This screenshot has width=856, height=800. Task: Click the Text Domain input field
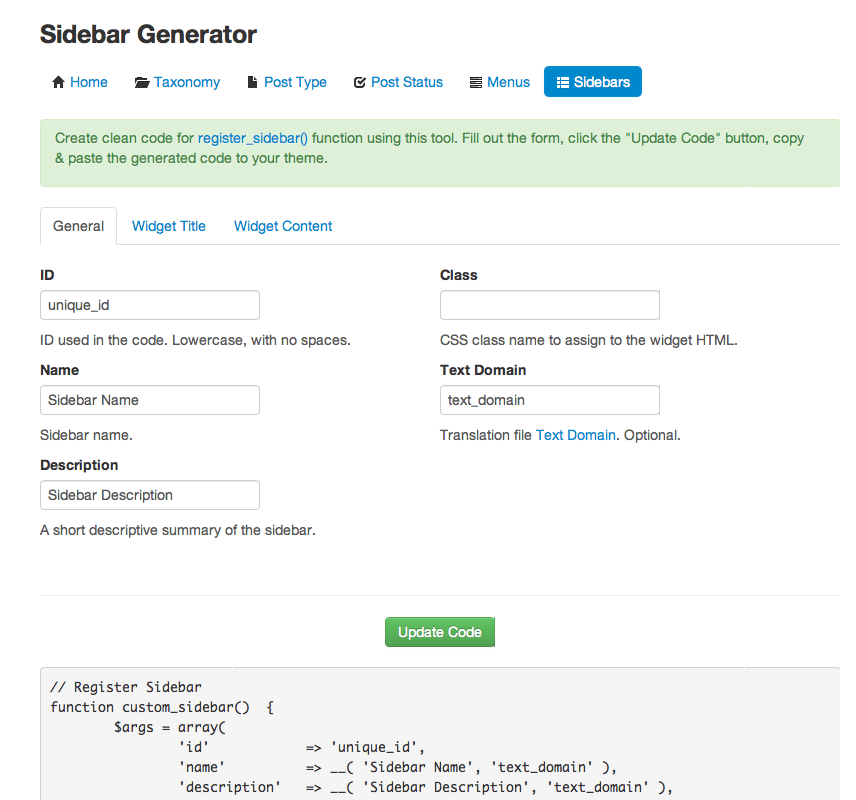coord(550,400)
